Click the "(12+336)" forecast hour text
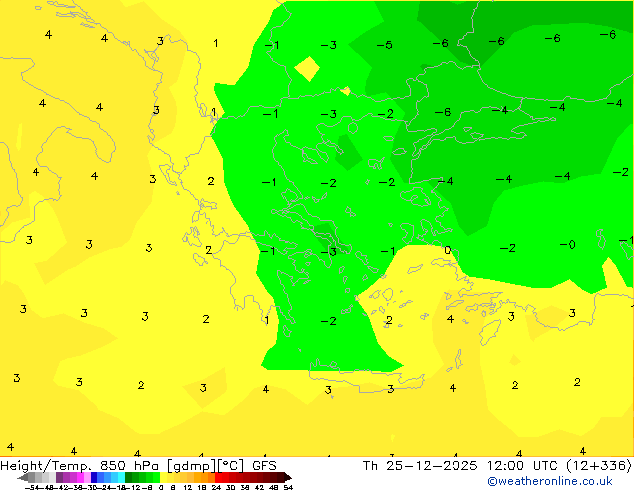Viewport: 634px width, 490px height. pos(599,466)
